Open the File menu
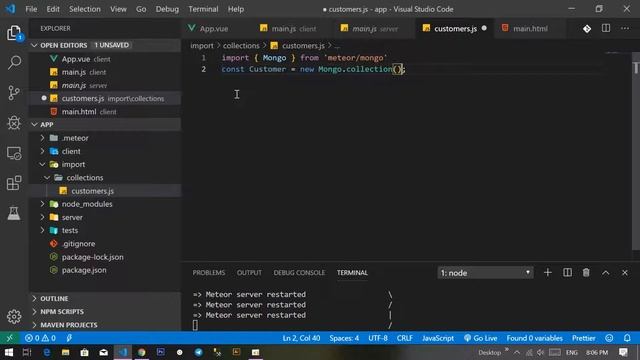 [x=31, y=9]
